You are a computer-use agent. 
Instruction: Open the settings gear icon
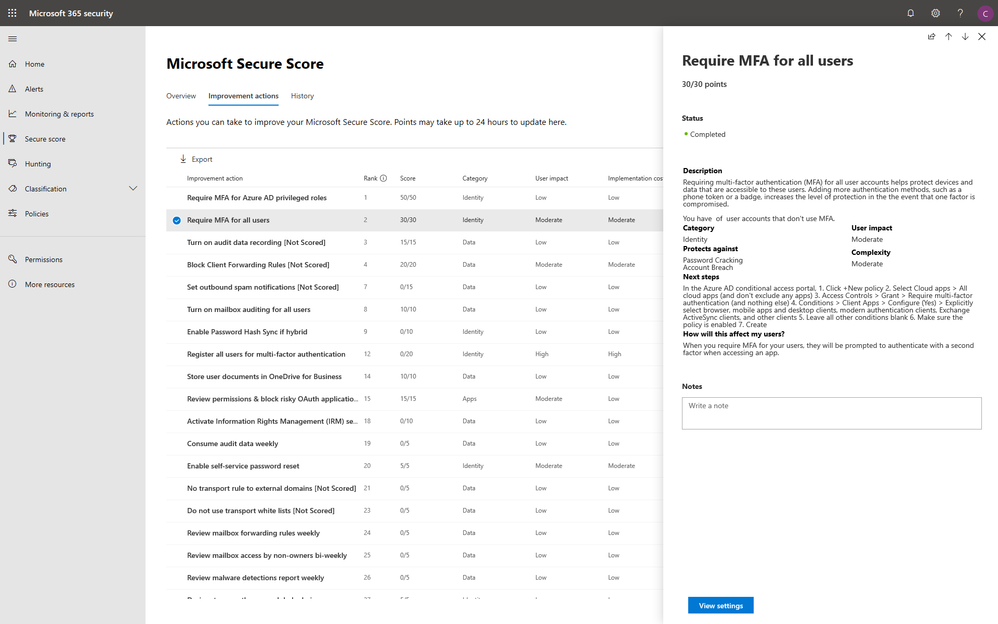(x=935, y=13)
